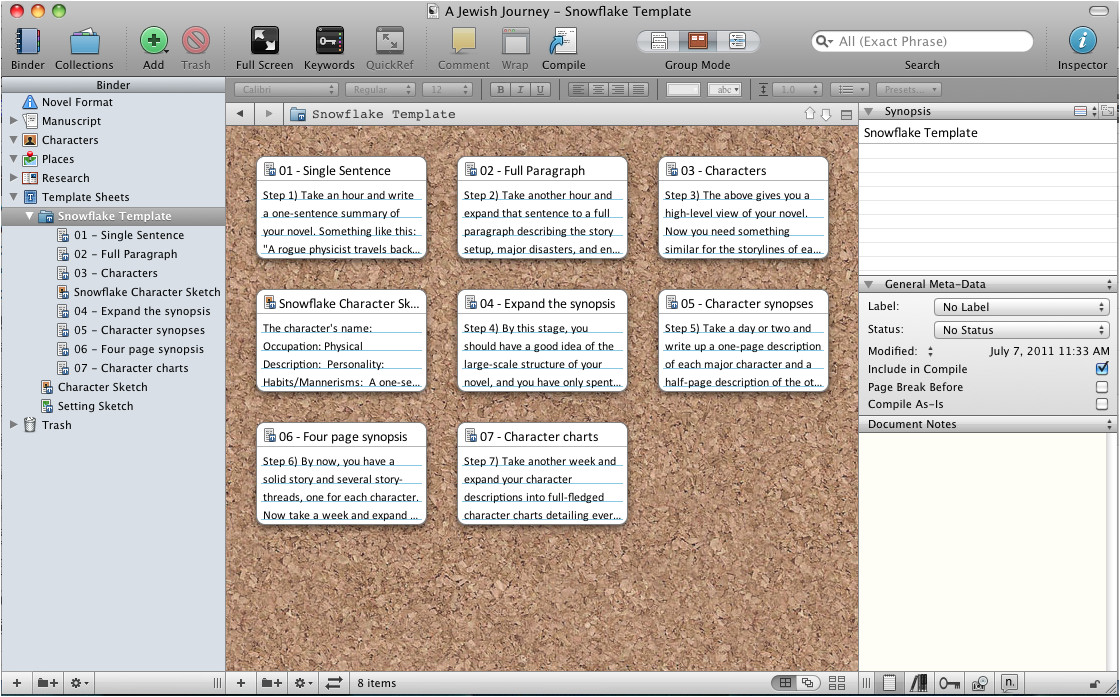Select Setting Sketch template in binder
1120x697 pixels.
[x=95, y=406]
